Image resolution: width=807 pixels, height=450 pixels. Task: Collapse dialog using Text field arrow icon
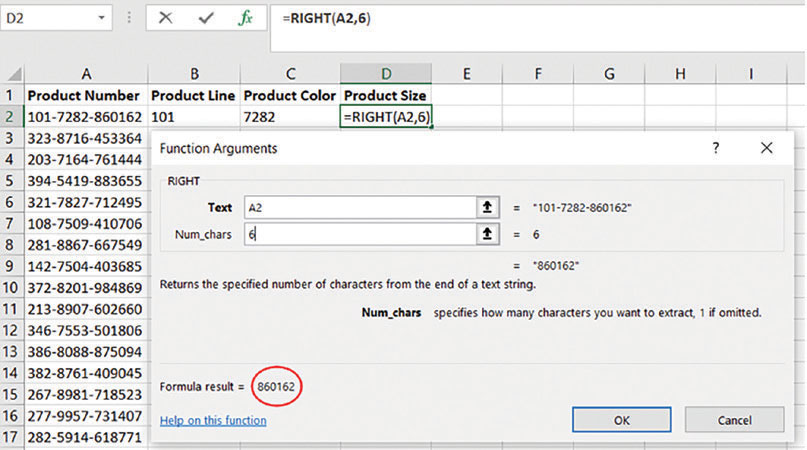click(487, 207)
